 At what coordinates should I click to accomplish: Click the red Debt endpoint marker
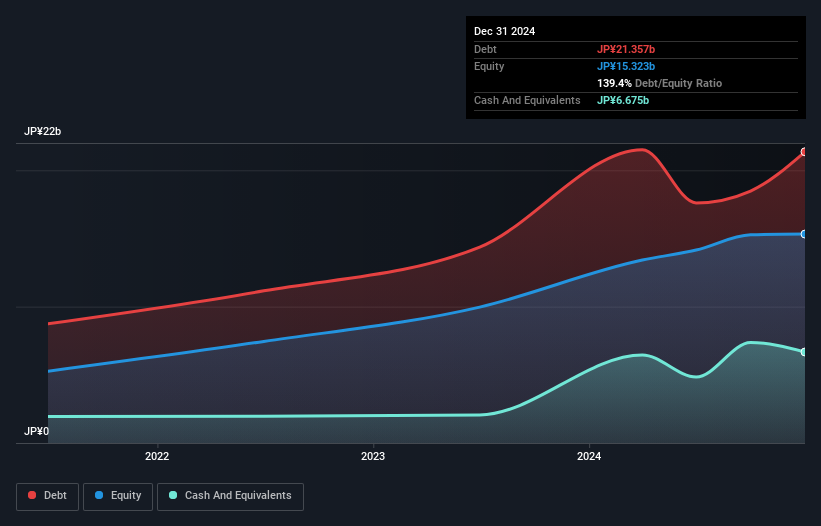point(804,152)
